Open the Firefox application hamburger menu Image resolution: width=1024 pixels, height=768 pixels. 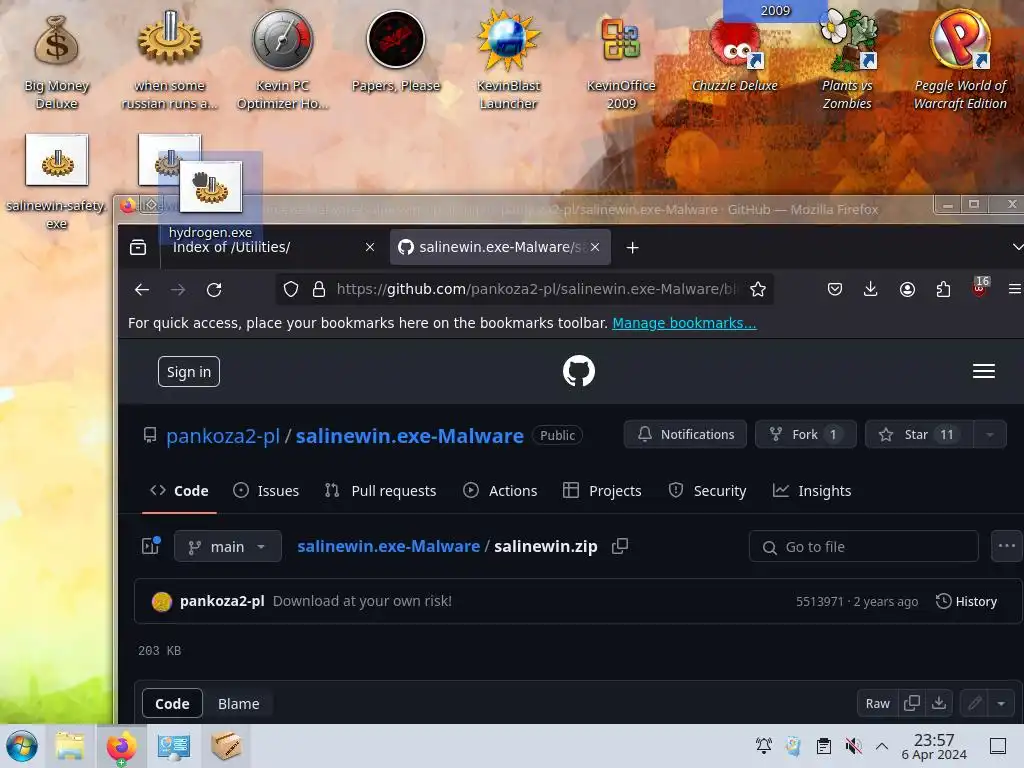coord(1014,289)
